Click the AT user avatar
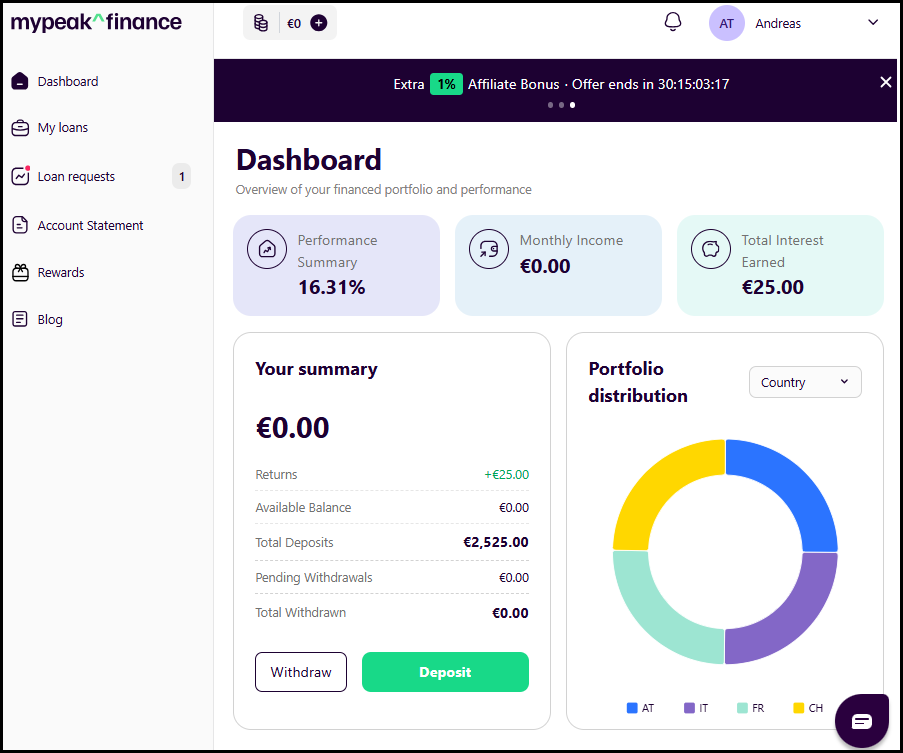This screenshot has width=903, height=753. point(726,23)
